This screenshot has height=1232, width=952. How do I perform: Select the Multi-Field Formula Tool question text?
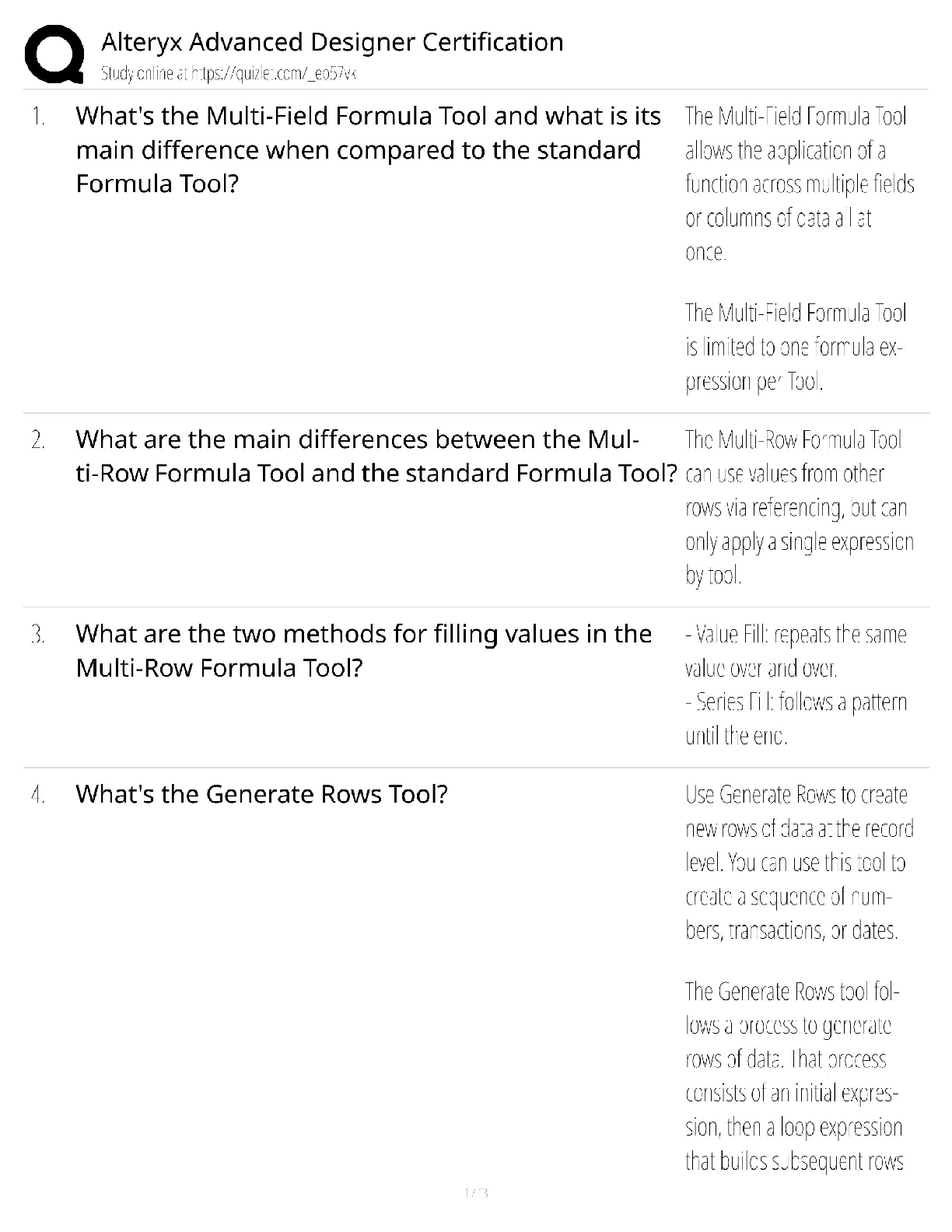point(368,149)
